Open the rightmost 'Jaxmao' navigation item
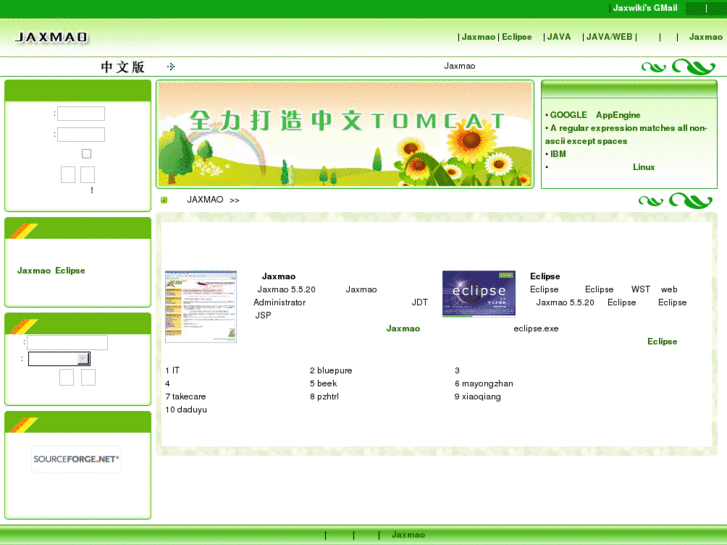Screen dimensions: 727x545 tap(705, 37)
